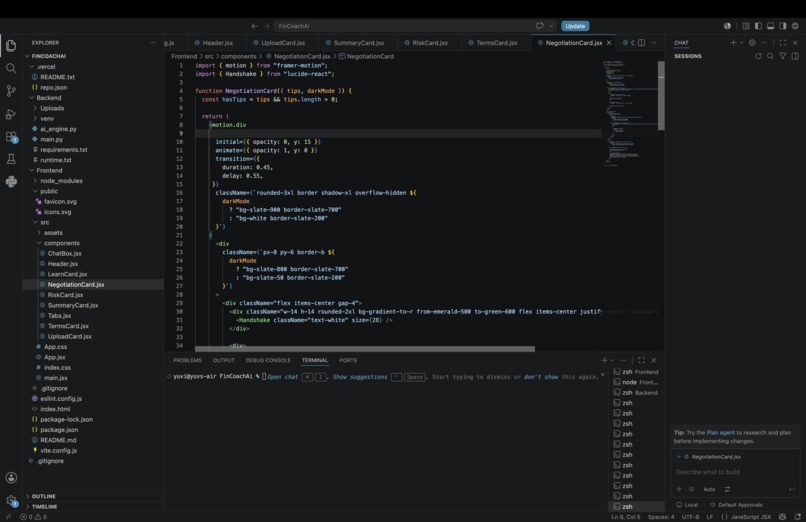This screenshot has height=522, width=806.
Task: Go forward using the title bar right arrow
Action: (x=267, y=26)
